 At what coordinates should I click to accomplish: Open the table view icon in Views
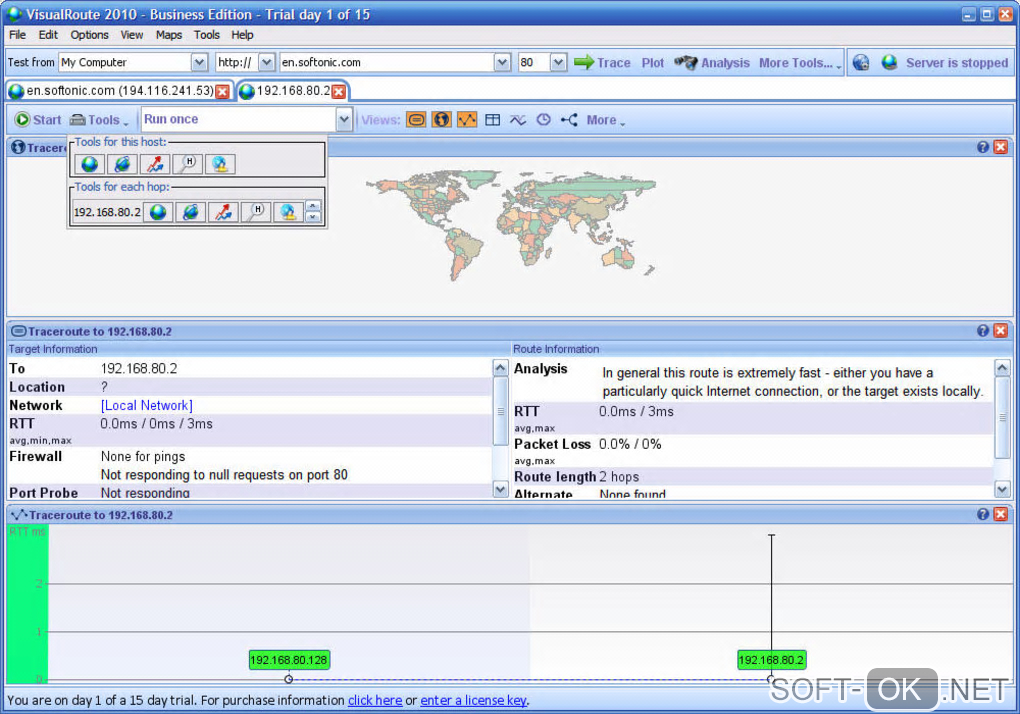coord(492,120)
